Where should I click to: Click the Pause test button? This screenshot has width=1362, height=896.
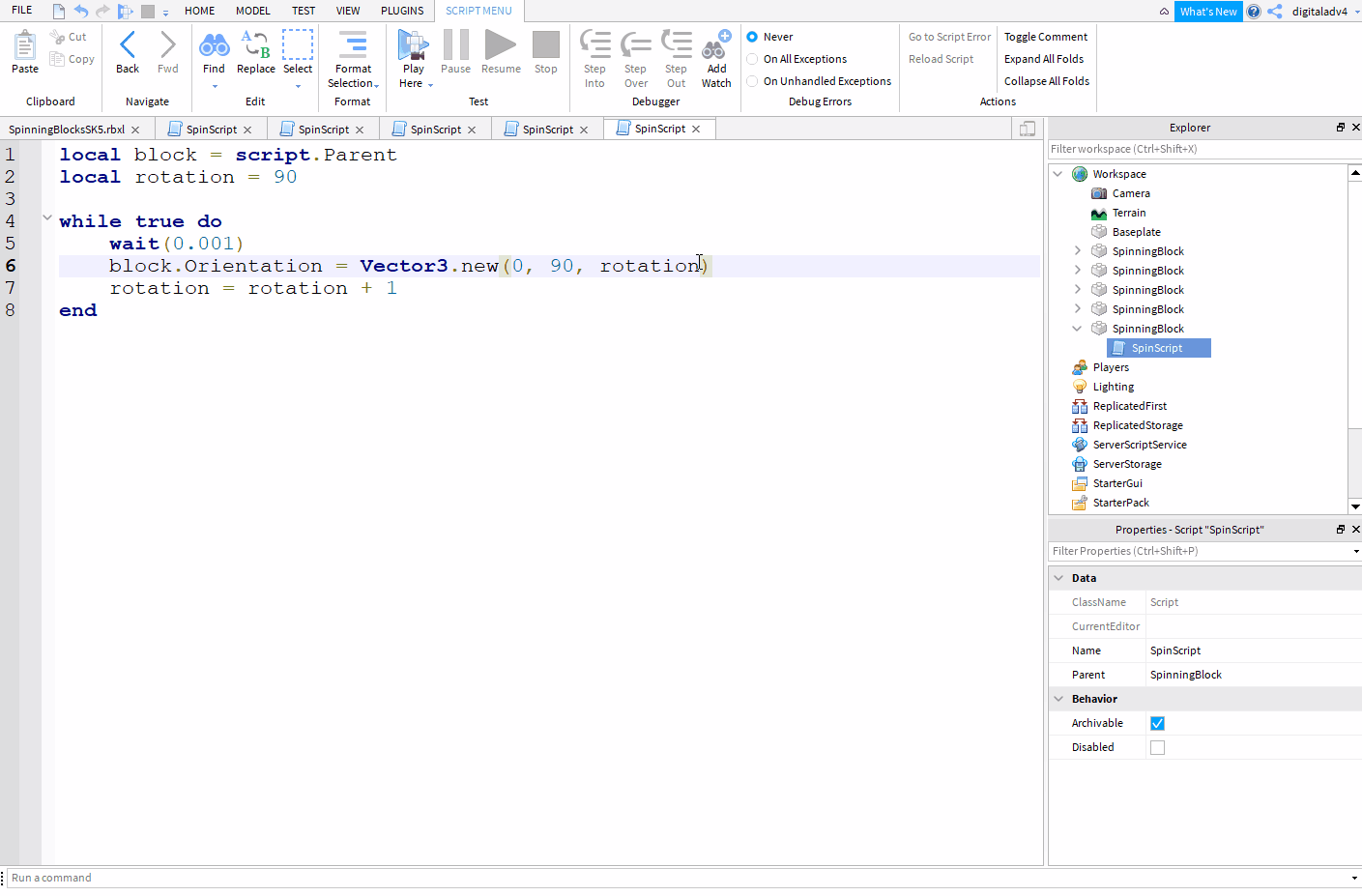point(455,44)
